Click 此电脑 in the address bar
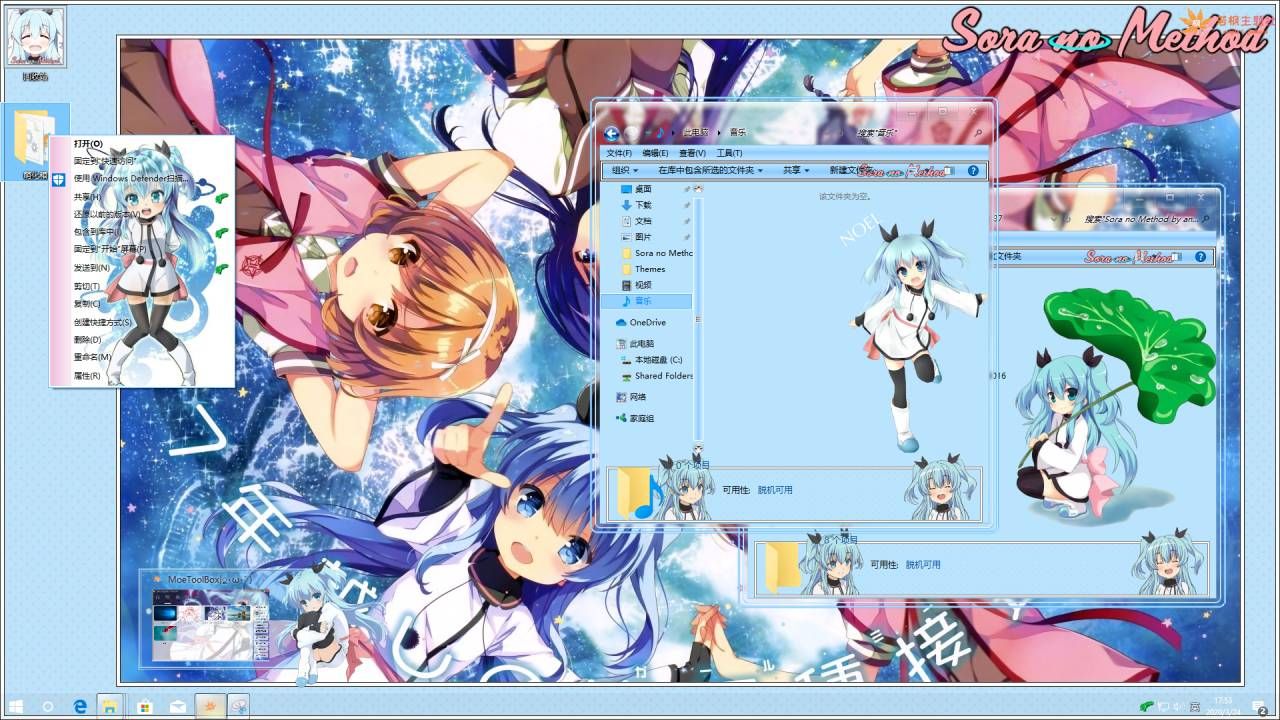This screenshot has width=1280, height=720. [695, 132]
